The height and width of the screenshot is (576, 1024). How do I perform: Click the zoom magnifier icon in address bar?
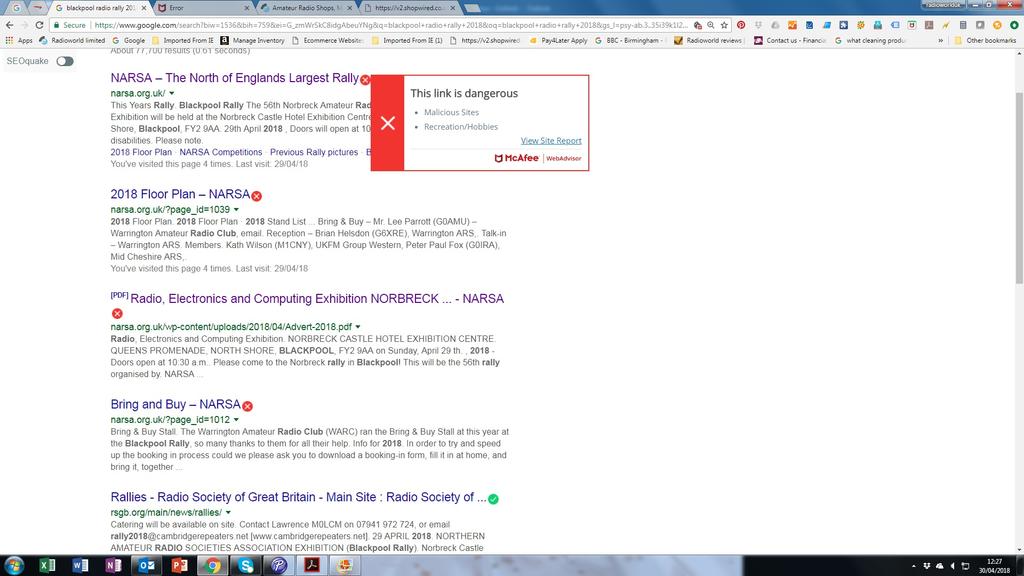pos(711,25)
